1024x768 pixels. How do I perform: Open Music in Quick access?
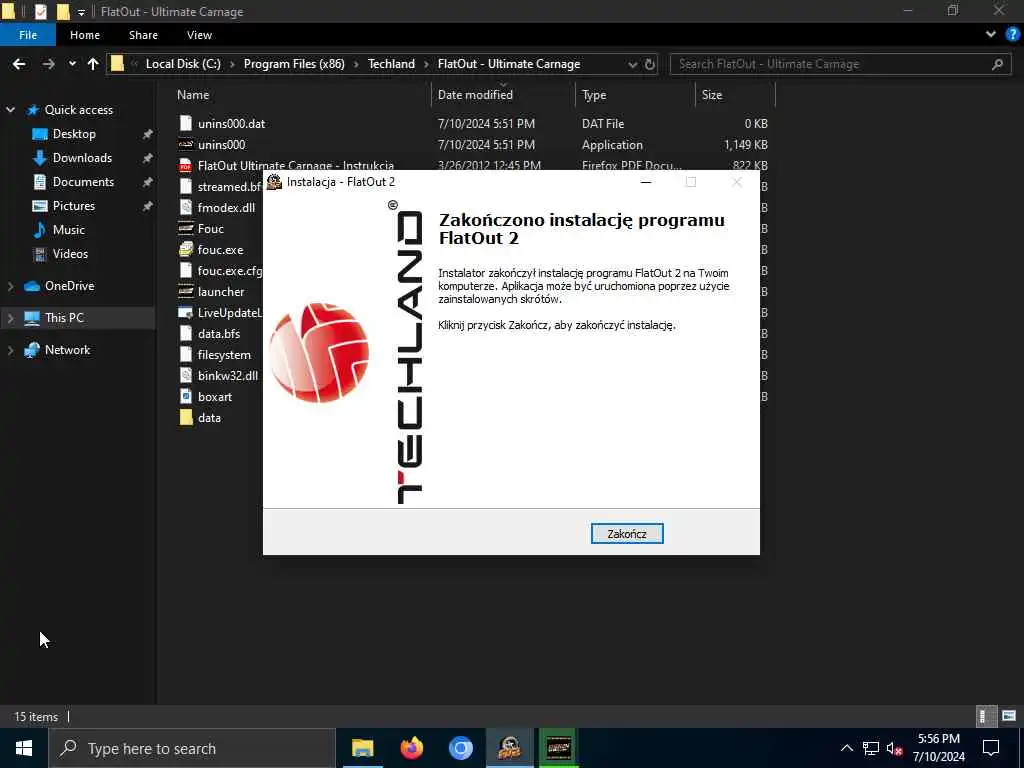pyautogui.click(x=69, y=230)
